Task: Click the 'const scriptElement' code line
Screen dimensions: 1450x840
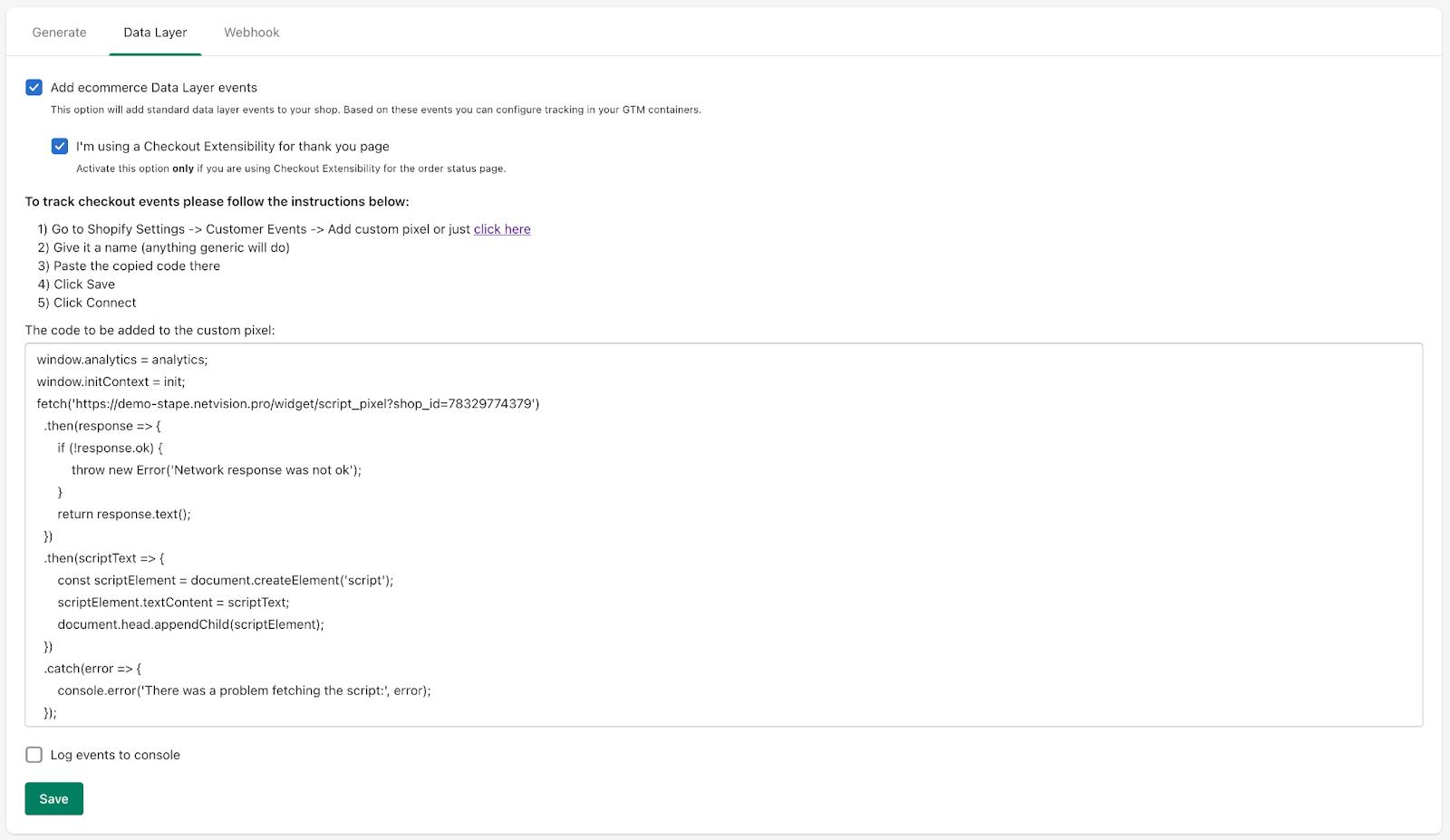Action: [x=226, y=580]
